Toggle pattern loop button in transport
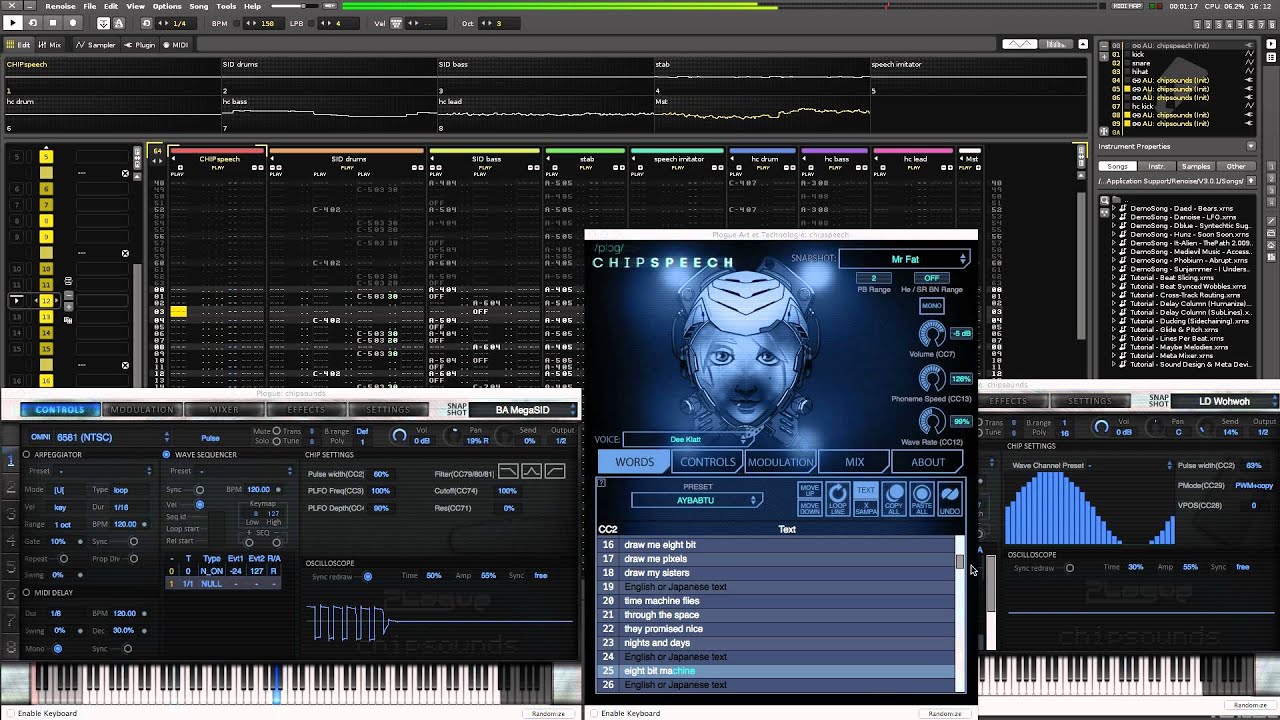Screen dimensions: 1280x720 pos(33,22)
